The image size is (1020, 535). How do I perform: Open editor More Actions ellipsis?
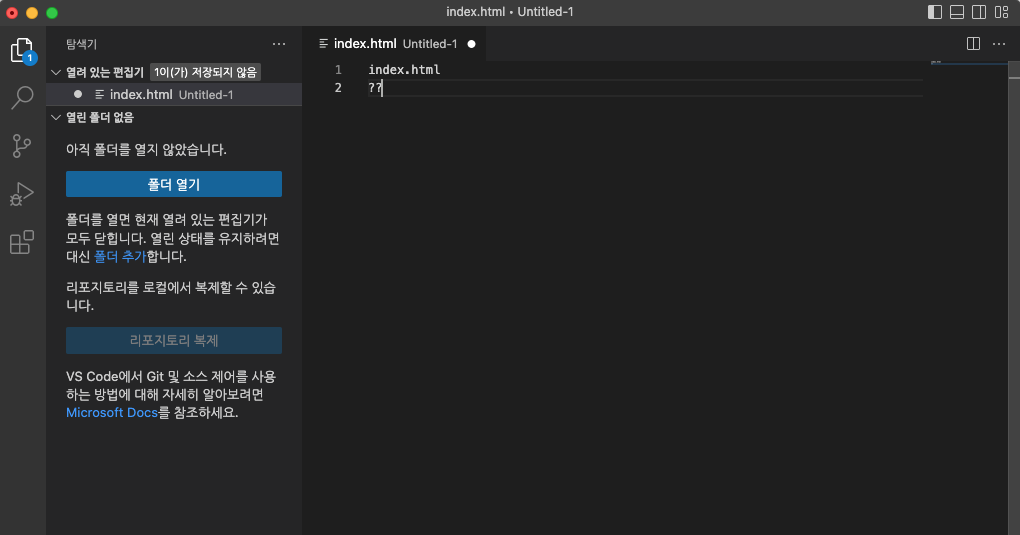point(999,44)
